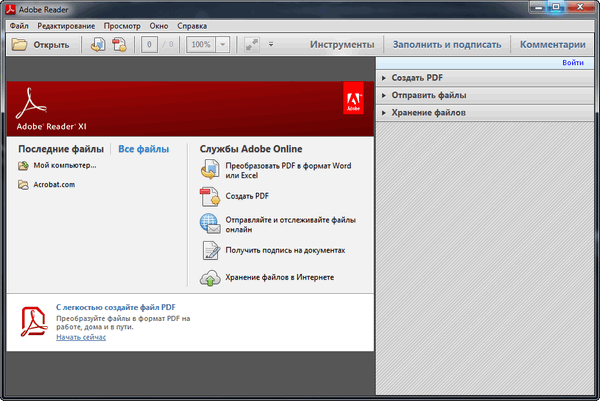600x401 pixels.
Task: Click the Мой компьютер folder icon
Action: 23,166
